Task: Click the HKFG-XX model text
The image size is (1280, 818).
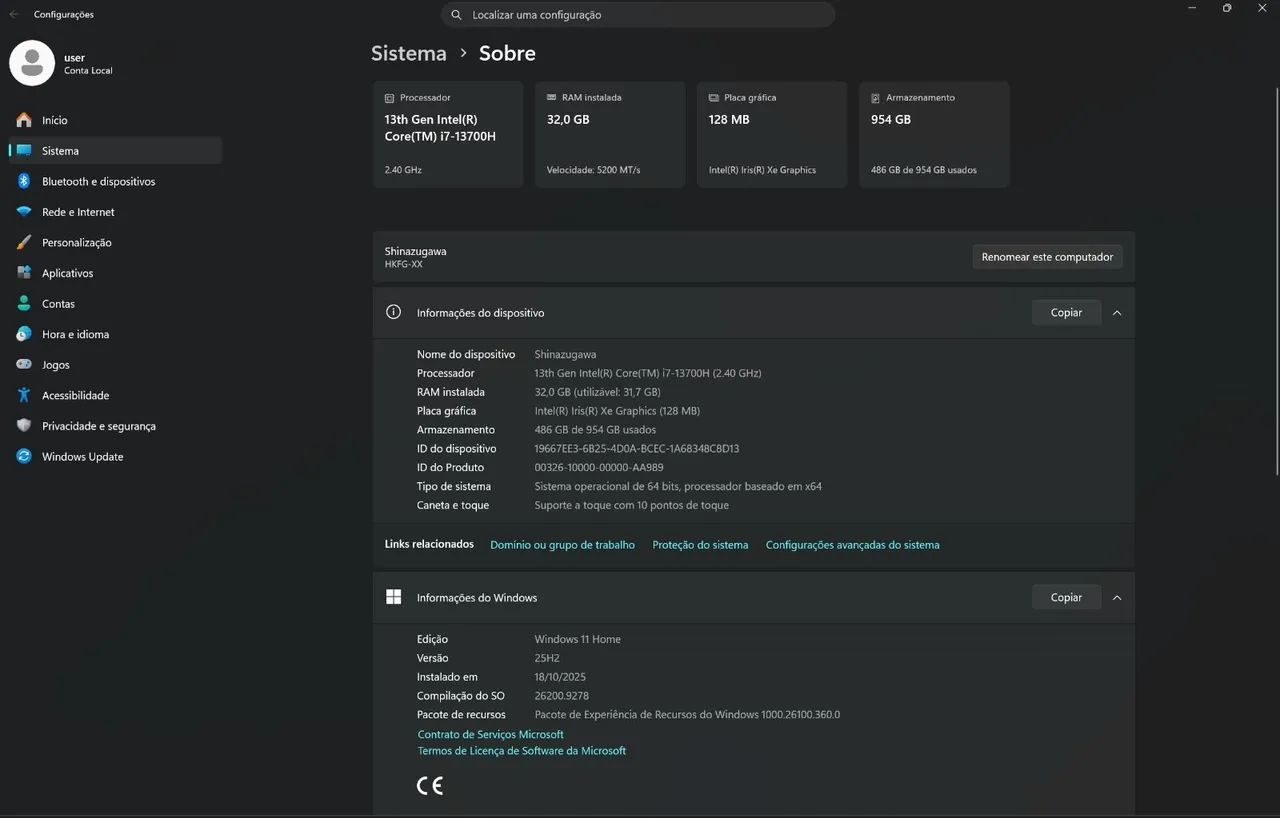Action: [x=404, y=264]
